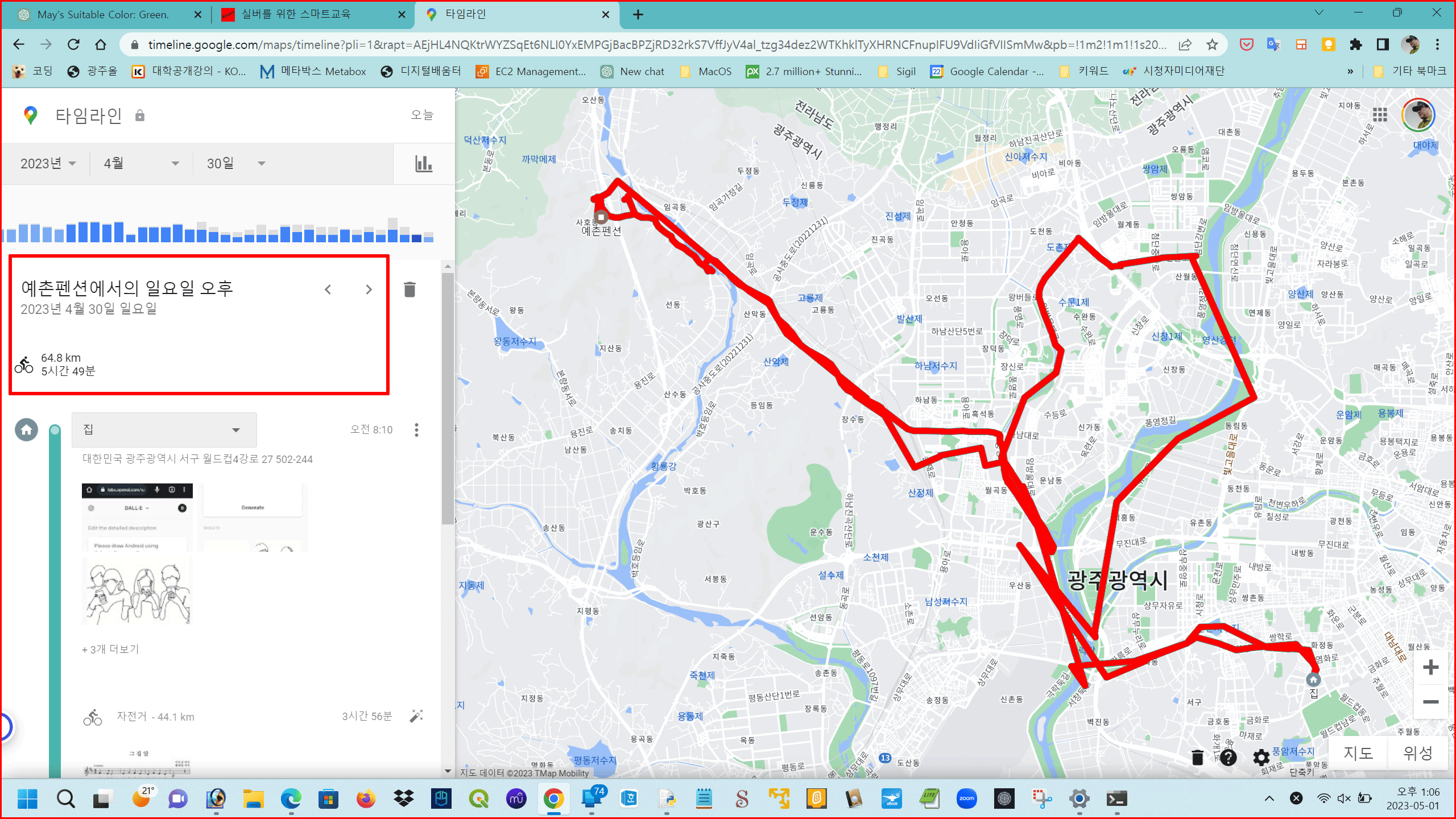1456x819 pixels.
Task: Delete this day with the trash icon
Action: [409, 289]
